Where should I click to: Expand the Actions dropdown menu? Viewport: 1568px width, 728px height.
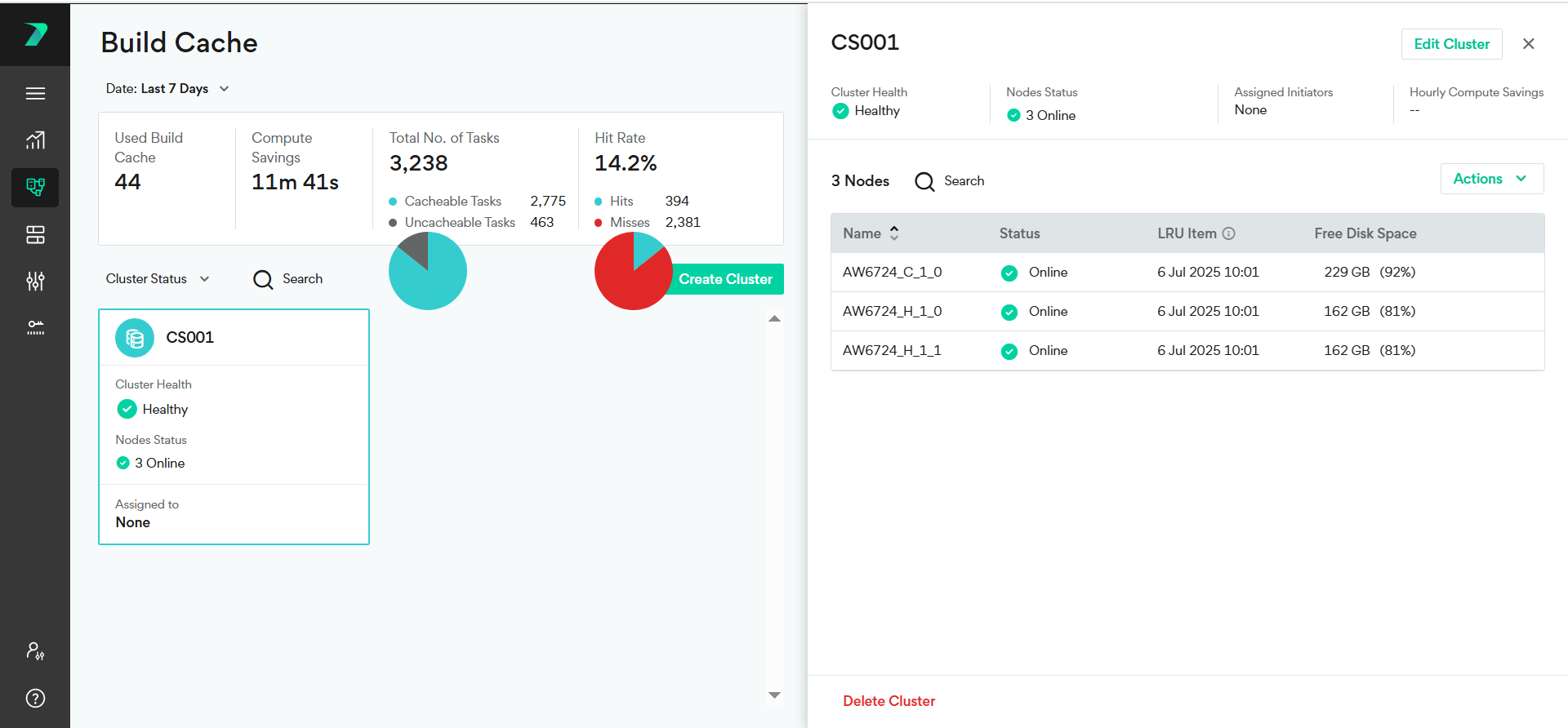(x=1491, y=179)
